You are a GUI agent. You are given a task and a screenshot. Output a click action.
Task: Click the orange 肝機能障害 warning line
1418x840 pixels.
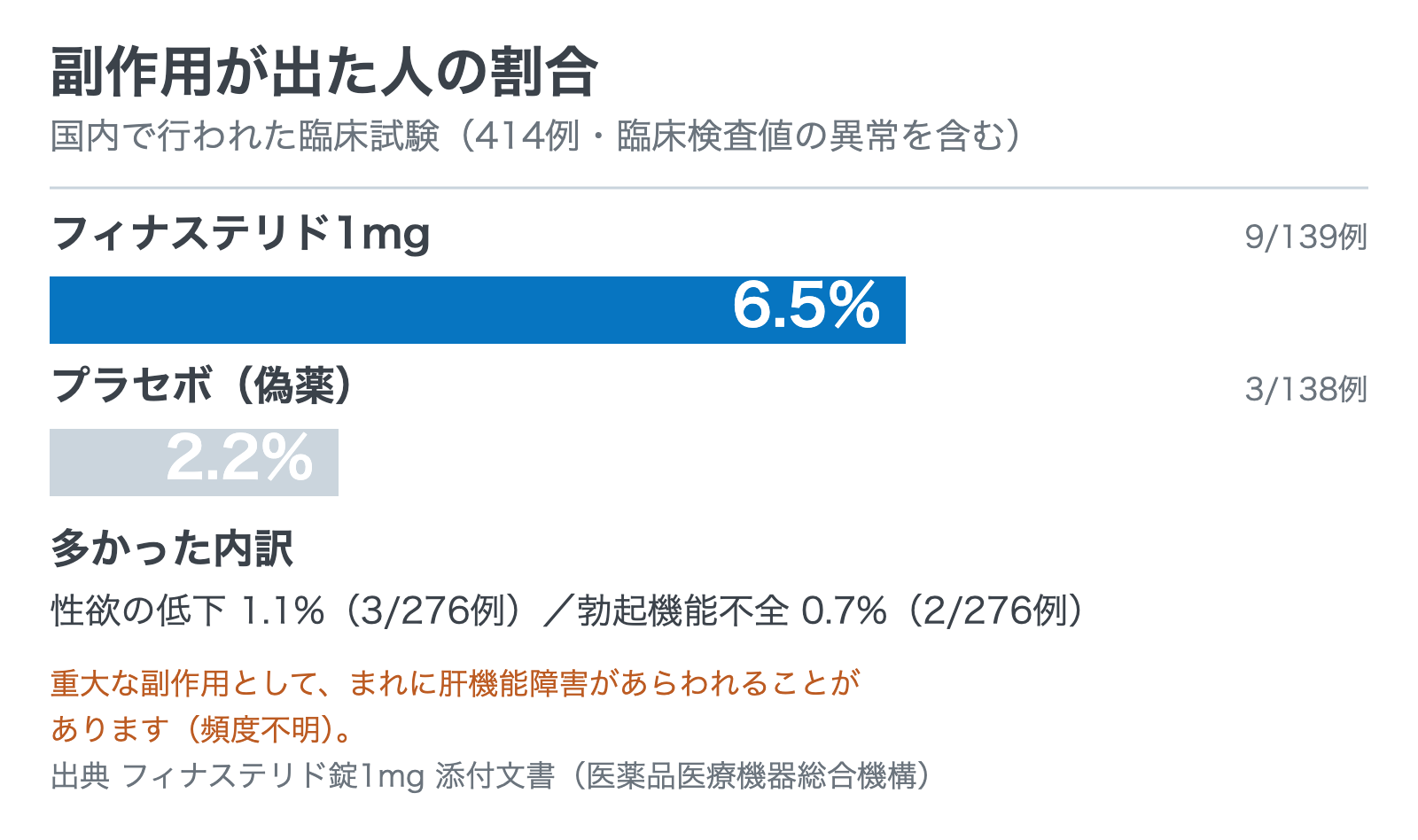(456, 684)
